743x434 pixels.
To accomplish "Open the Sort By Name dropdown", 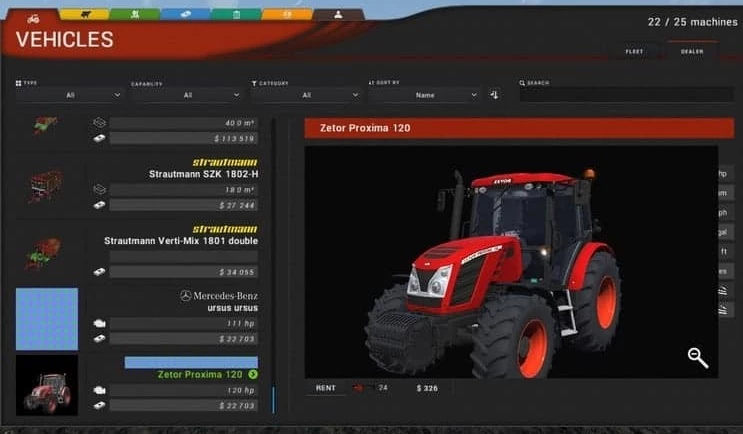I will click(425, 95).
